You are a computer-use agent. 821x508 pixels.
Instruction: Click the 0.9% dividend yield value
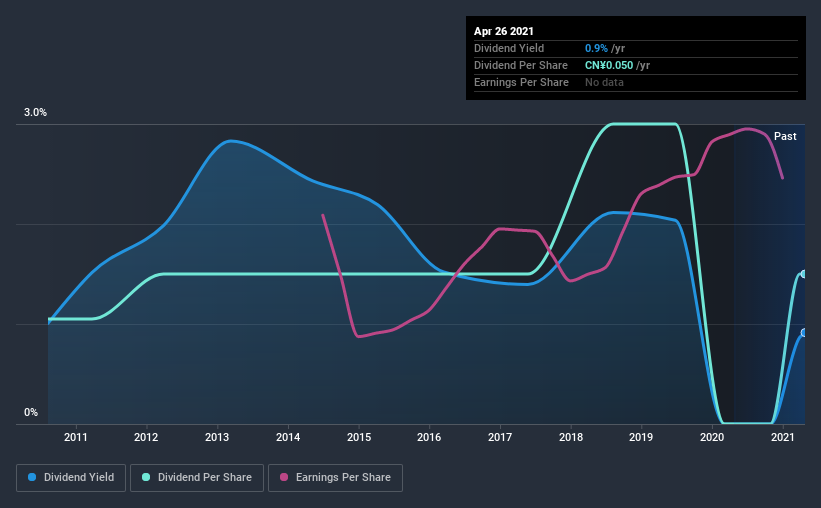point(596,48)
